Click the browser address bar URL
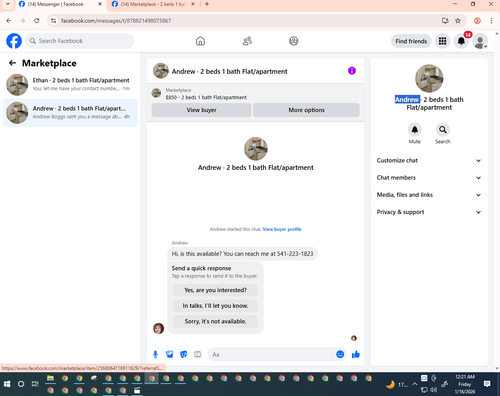This screenshot has width=500, height=396. coord(116,21)
